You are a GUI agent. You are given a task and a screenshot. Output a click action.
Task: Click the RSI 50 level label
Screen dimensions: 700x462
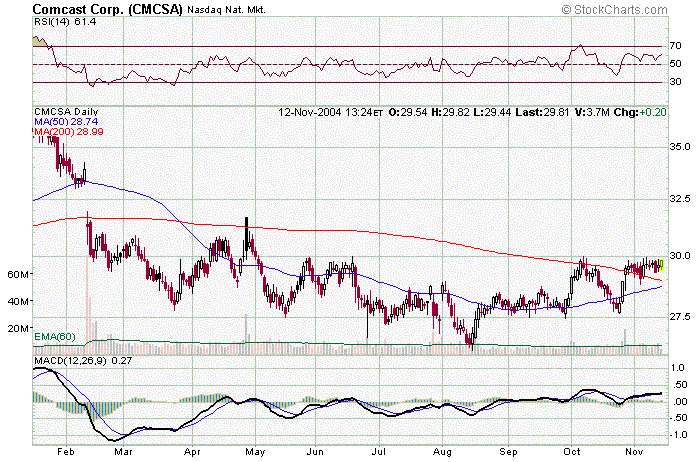(675, 64)
